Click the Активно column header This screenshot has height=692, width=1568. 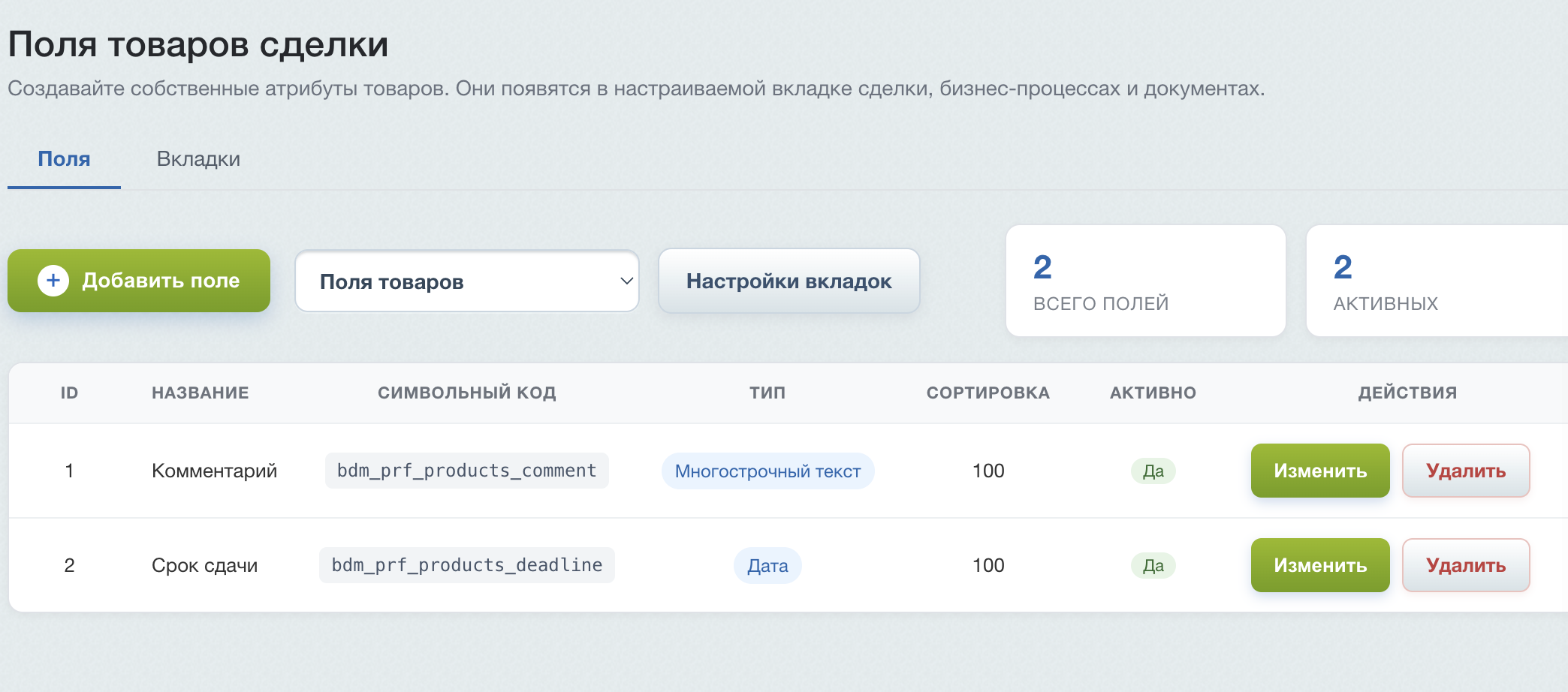click(1153, 393)
